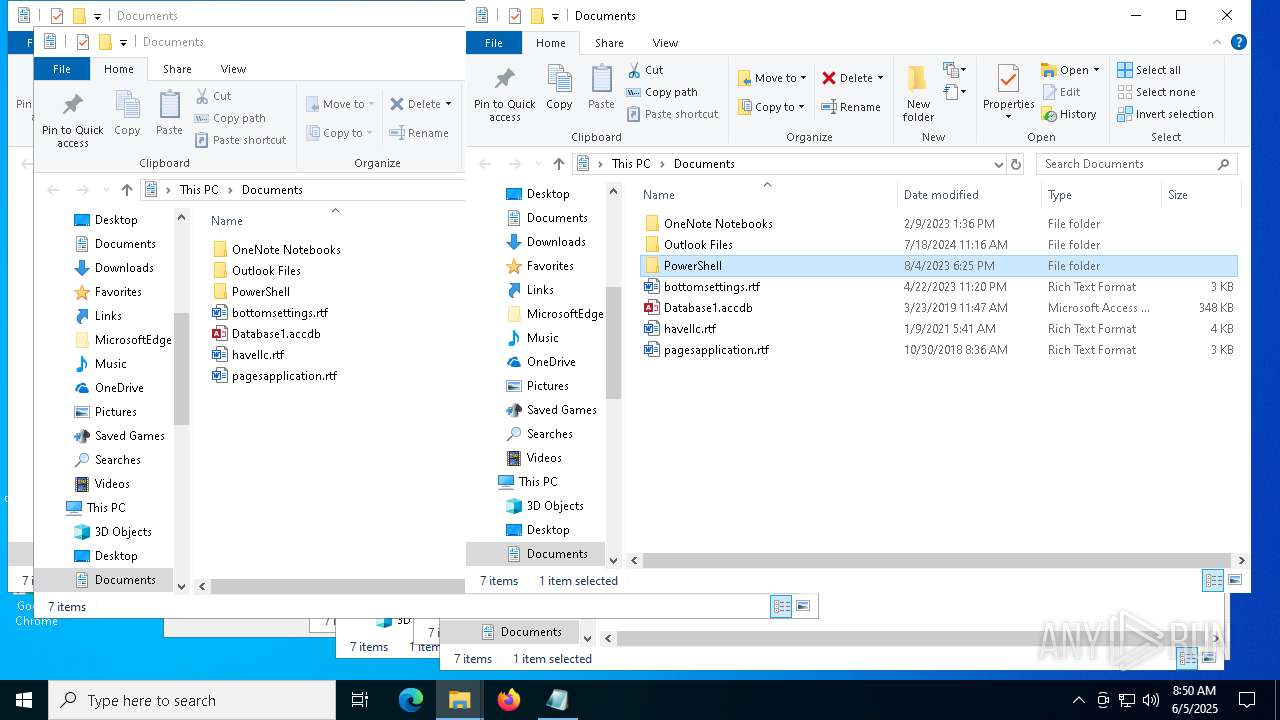Screen dimensions: 1280x720
Task: Open the Help question mark icon
Action: (x=1239, y=42)
